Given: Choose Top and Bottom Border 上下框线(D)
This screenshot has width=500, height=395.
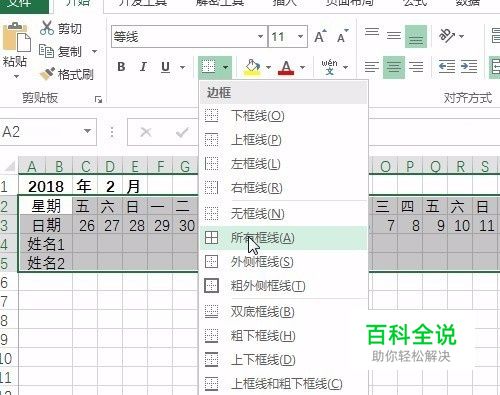Looking at the screenshot, I should tap(283, 360).
